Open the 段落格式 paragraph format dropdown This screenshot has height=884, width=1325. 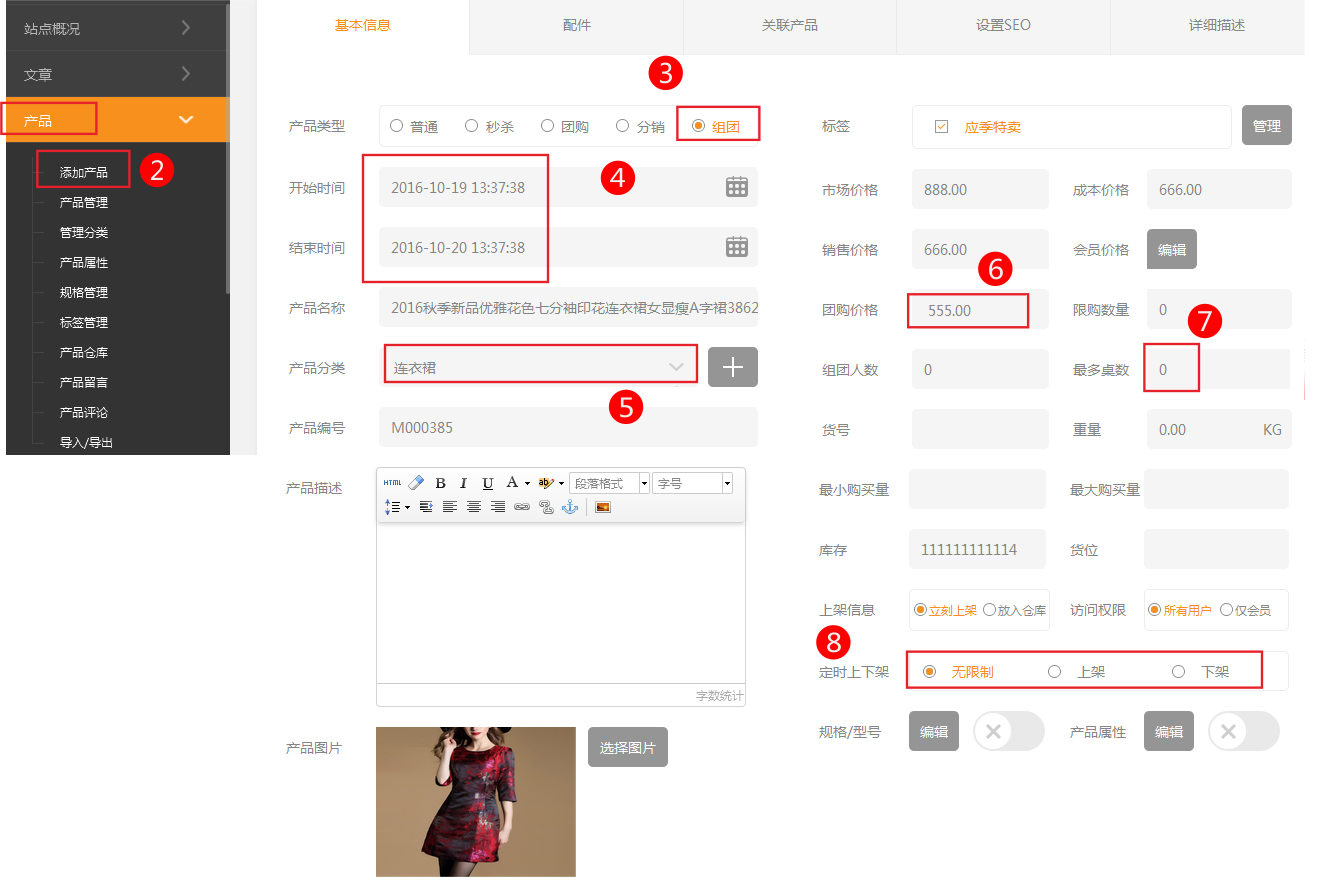coord(609,483)
